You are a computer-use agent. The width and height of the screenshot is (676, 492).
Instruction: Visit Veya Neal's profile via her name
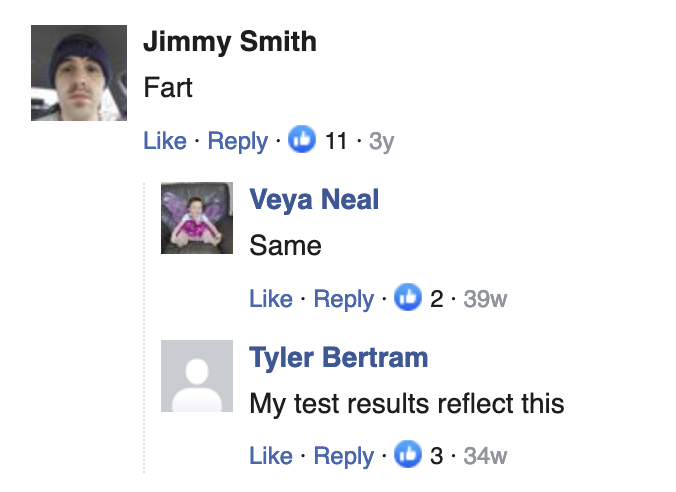(x=314, y=200)
